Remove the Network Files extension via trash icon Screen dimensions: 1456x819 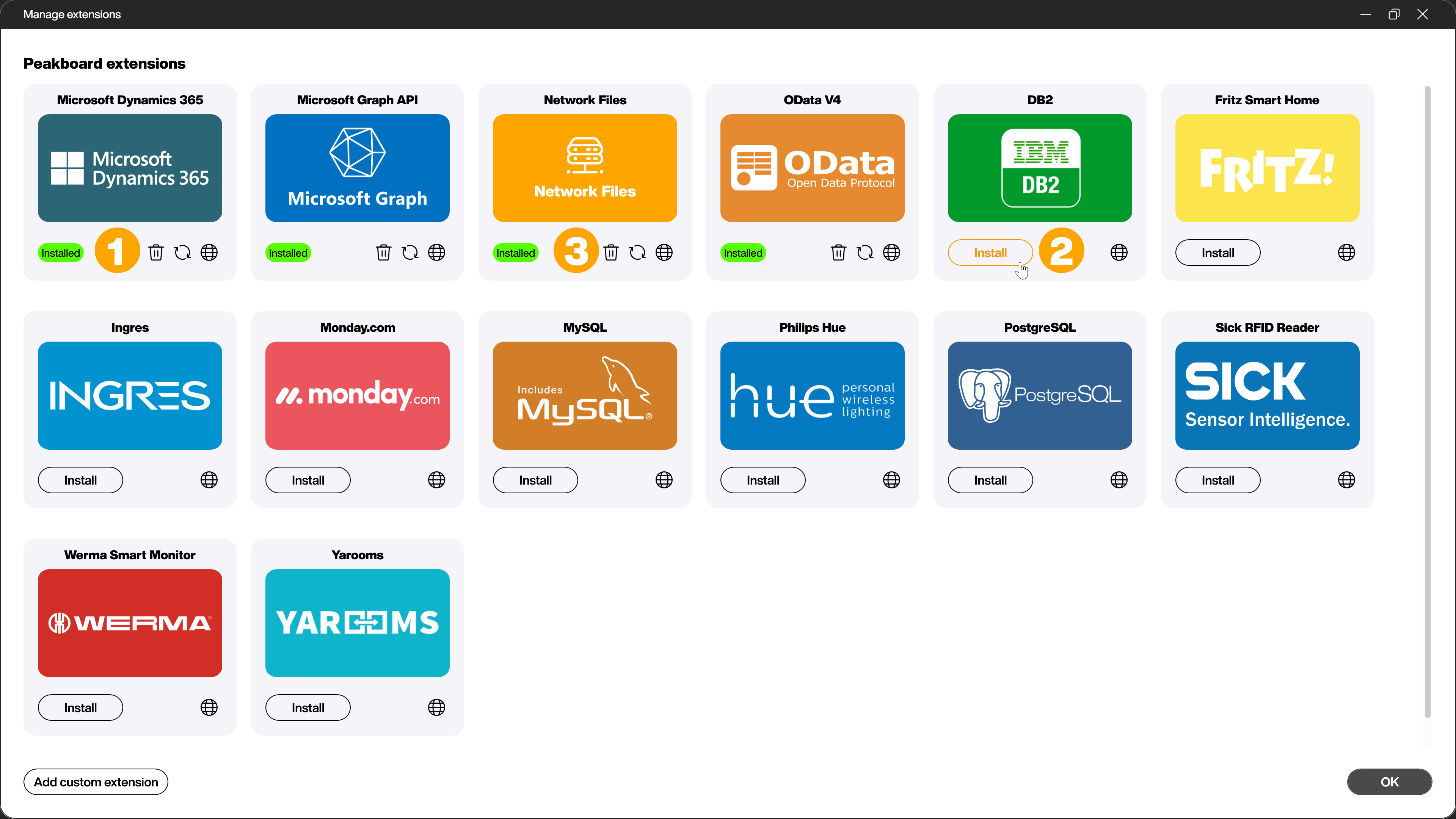pyautogui.click(x=611, y=253)
